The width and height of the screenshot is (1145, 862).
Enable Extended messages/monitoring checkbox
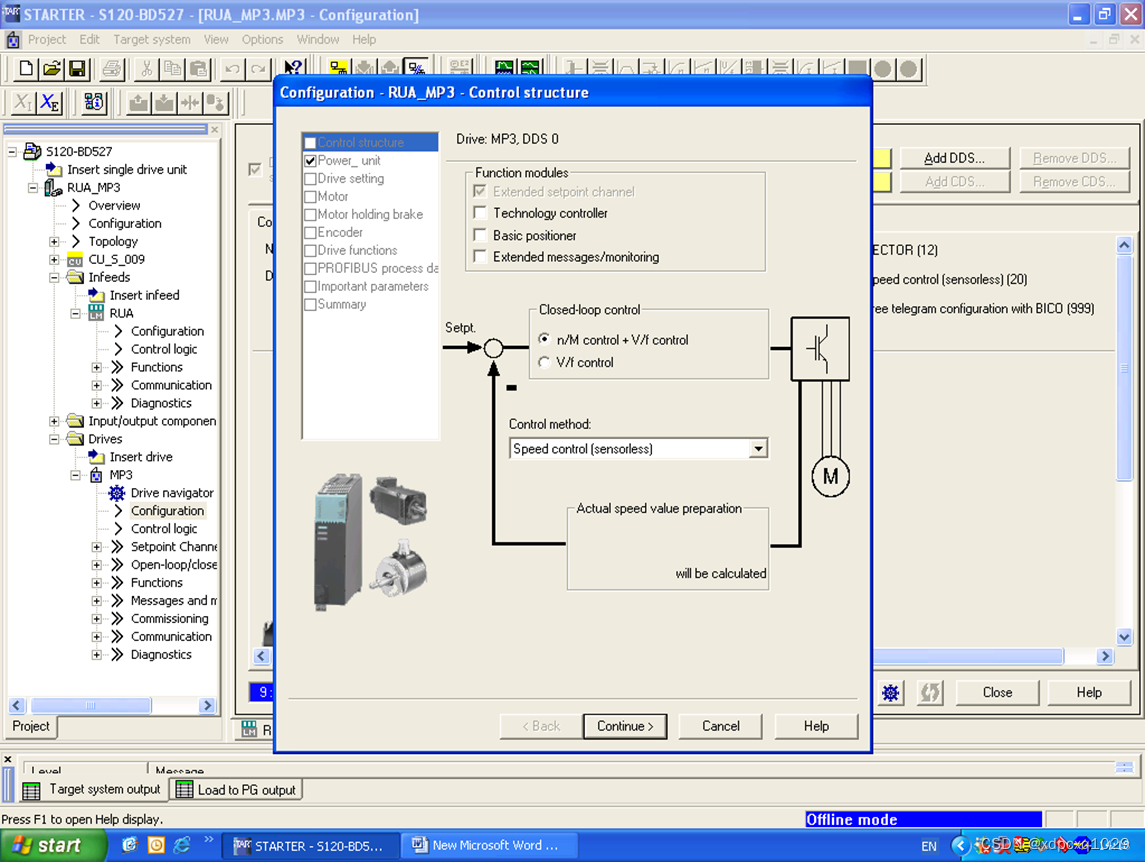[x=480, y=256]
